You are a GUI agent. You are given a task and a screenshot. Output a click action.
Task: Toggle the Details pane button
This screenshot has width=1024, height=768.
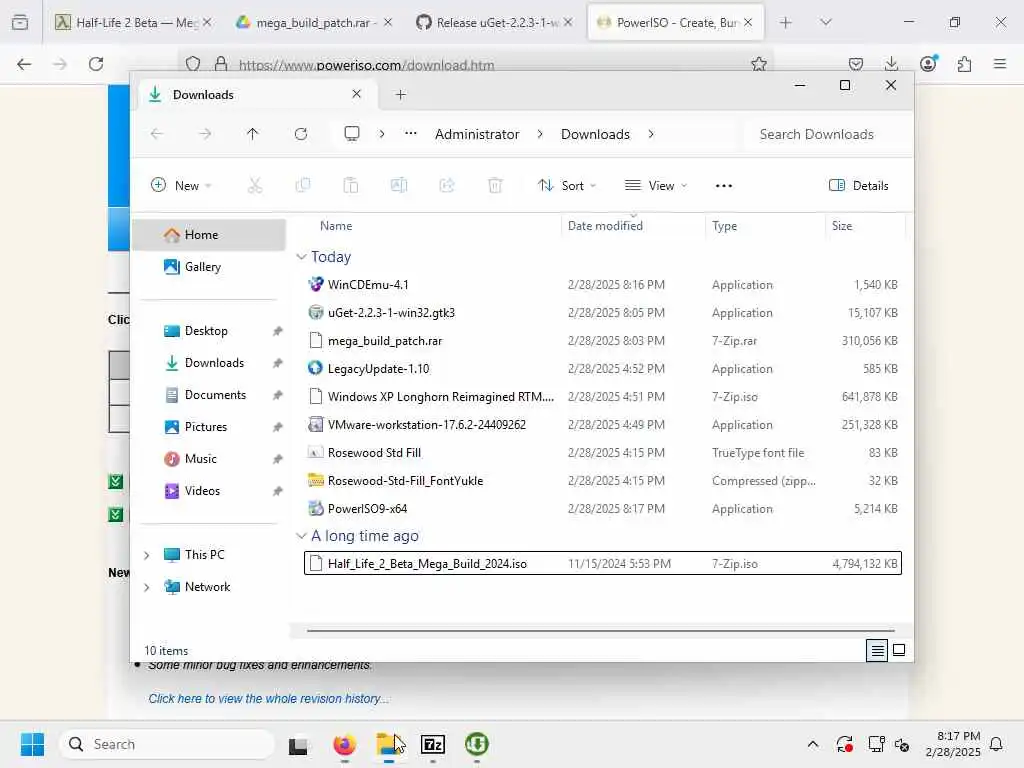tap(858, 185)
